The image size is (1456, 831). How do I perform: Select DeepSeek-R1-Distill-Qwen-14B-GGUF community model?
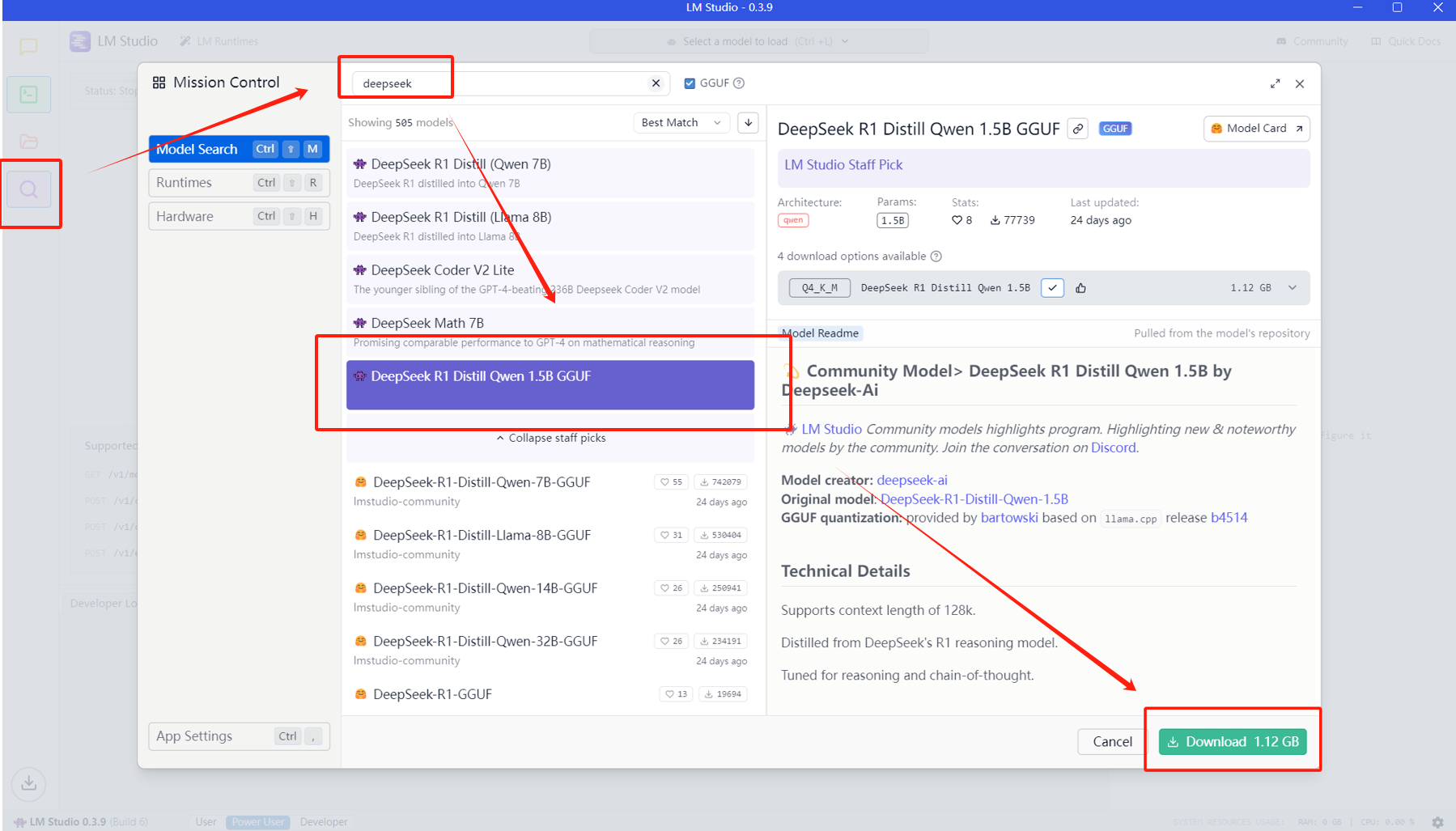[x=550, y=597]
